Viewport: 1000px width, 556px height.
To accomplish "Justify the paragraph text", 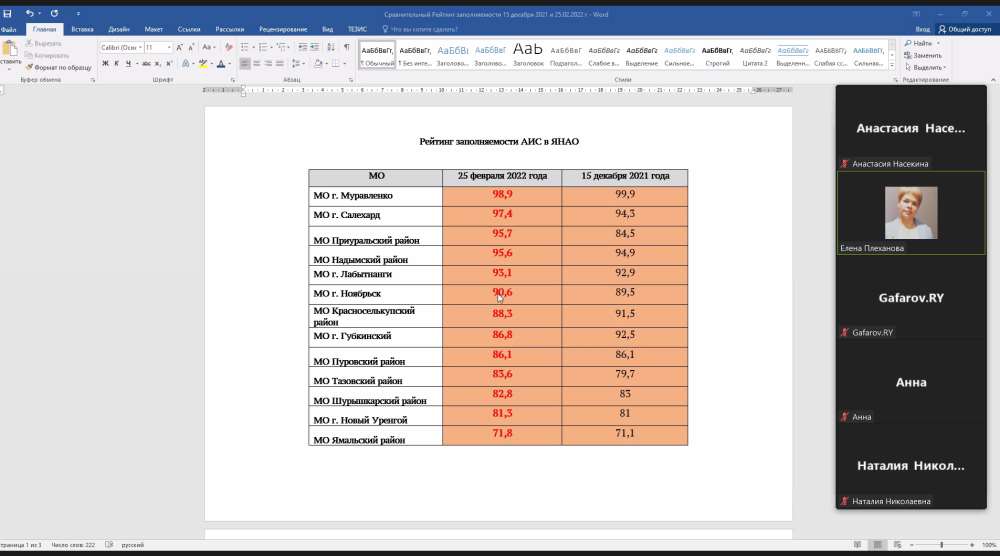I will (x=279, y=64).
